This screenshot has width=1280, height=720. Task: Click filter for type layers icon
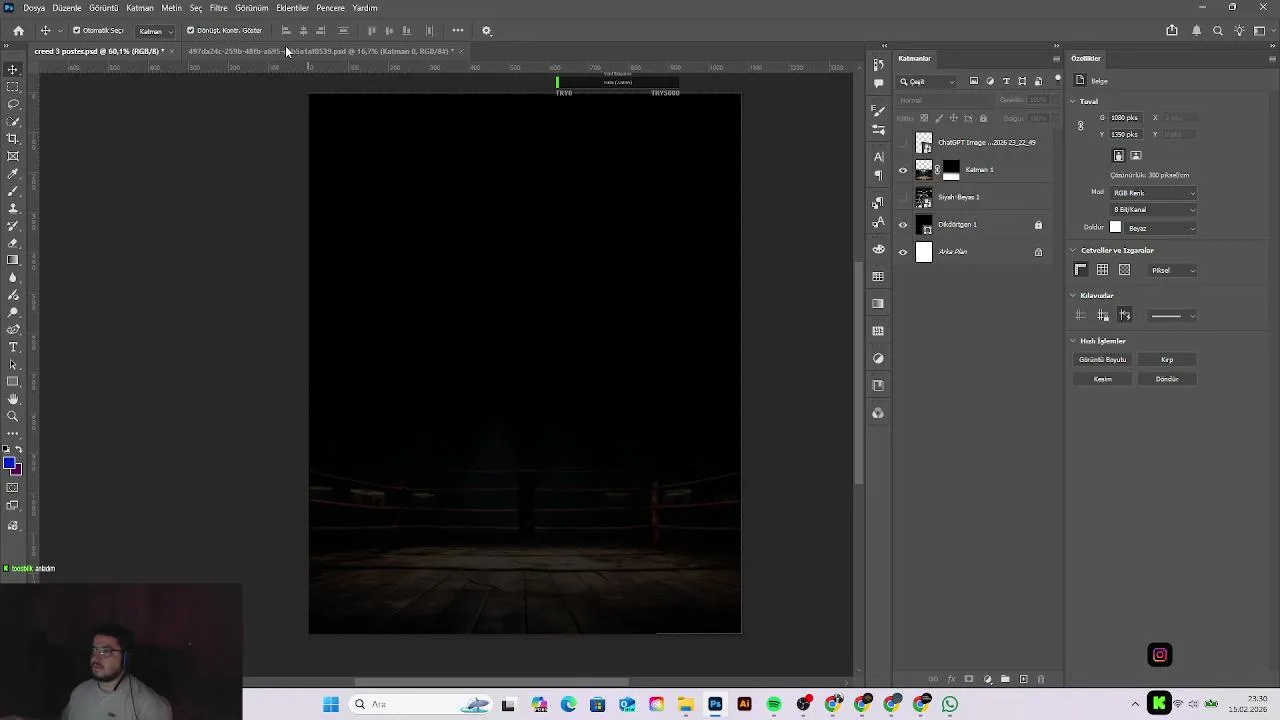click(1006, 81)
